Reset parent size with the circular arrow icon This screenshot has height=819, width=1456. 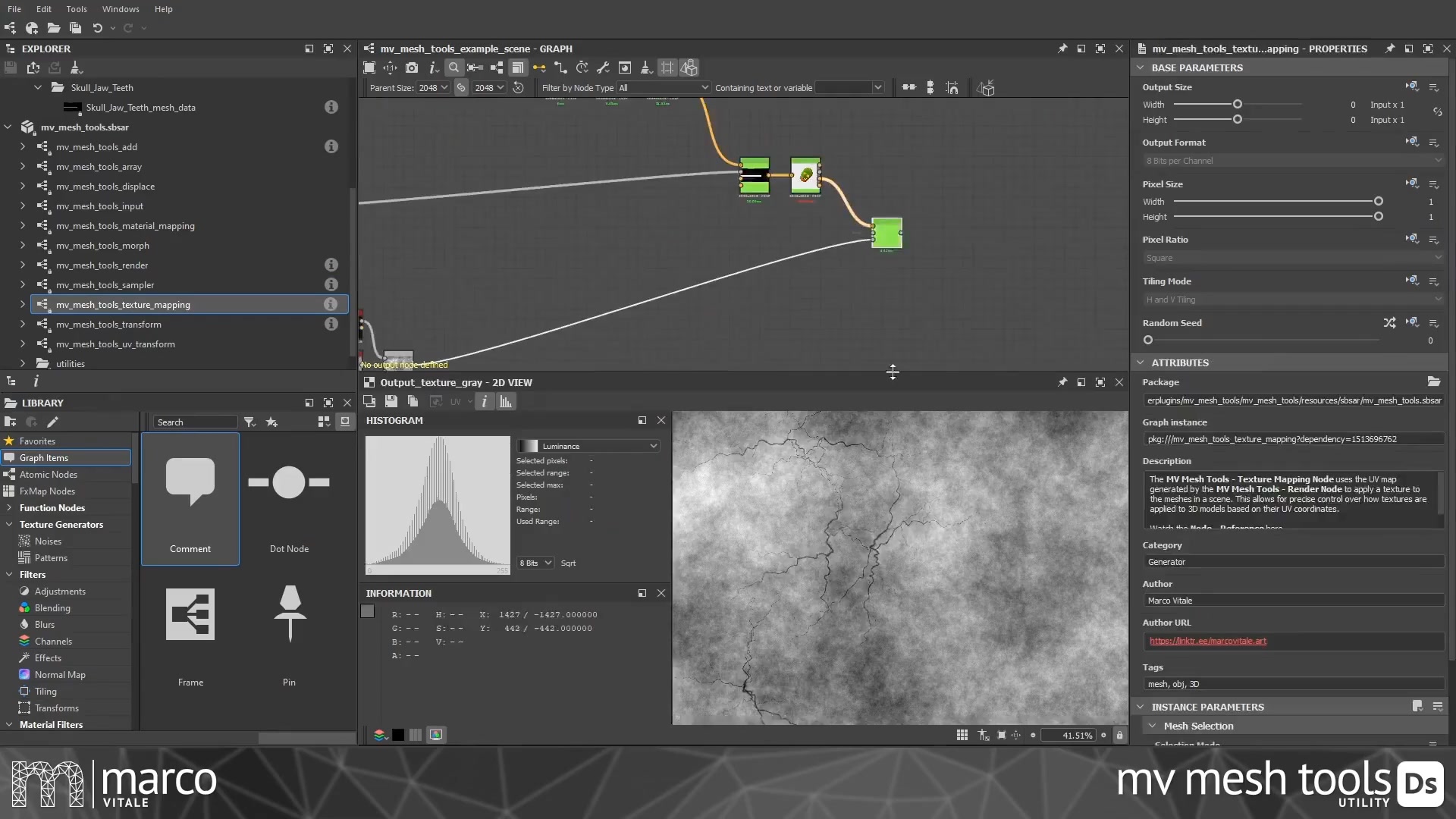click(x=518, y=88)
